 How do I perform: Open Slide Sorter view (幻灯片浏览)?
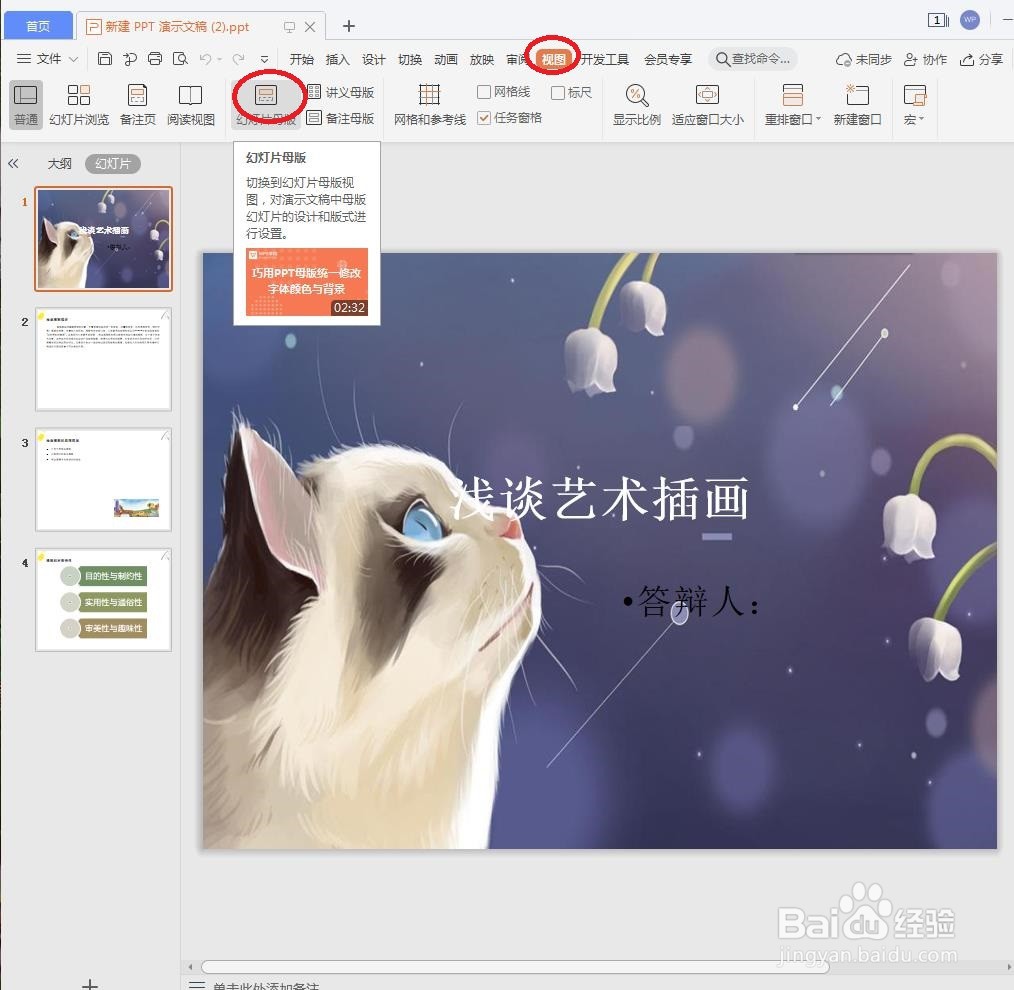[x=79, y=104]
